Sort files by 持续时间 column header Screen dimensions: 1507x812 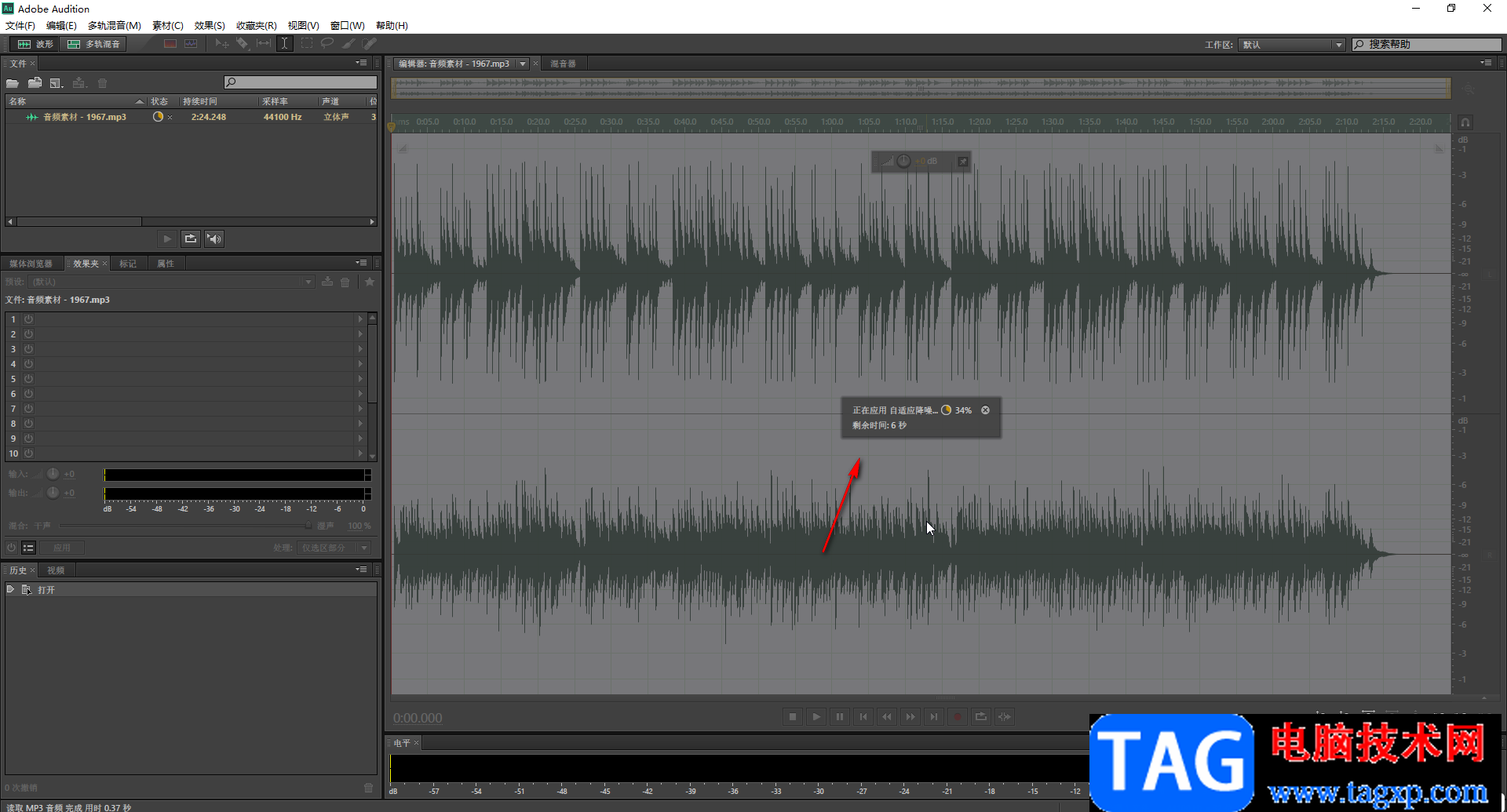coord(218,101)
